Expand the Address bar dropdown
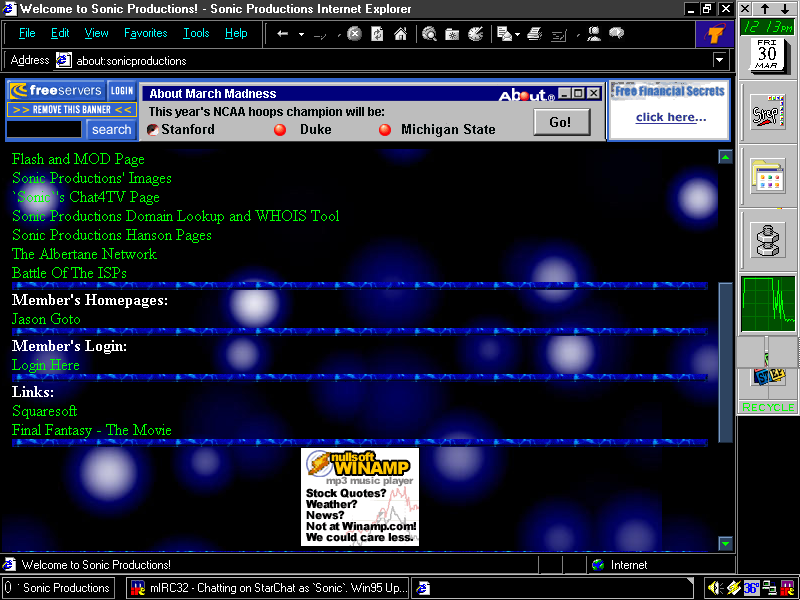 click(x=719, y=60)
